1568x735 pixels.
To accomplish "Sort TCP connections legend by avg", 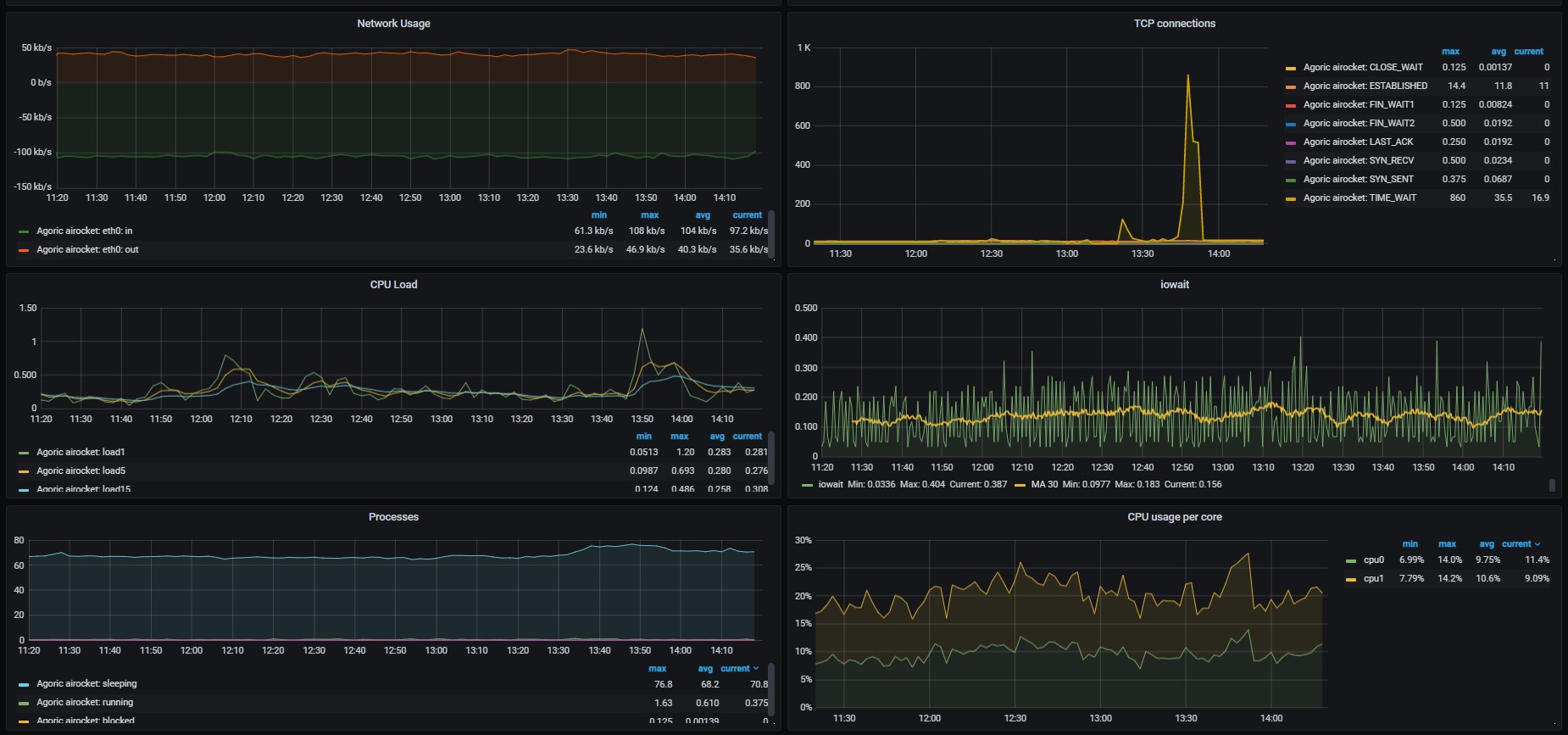I will (1498, 52).
